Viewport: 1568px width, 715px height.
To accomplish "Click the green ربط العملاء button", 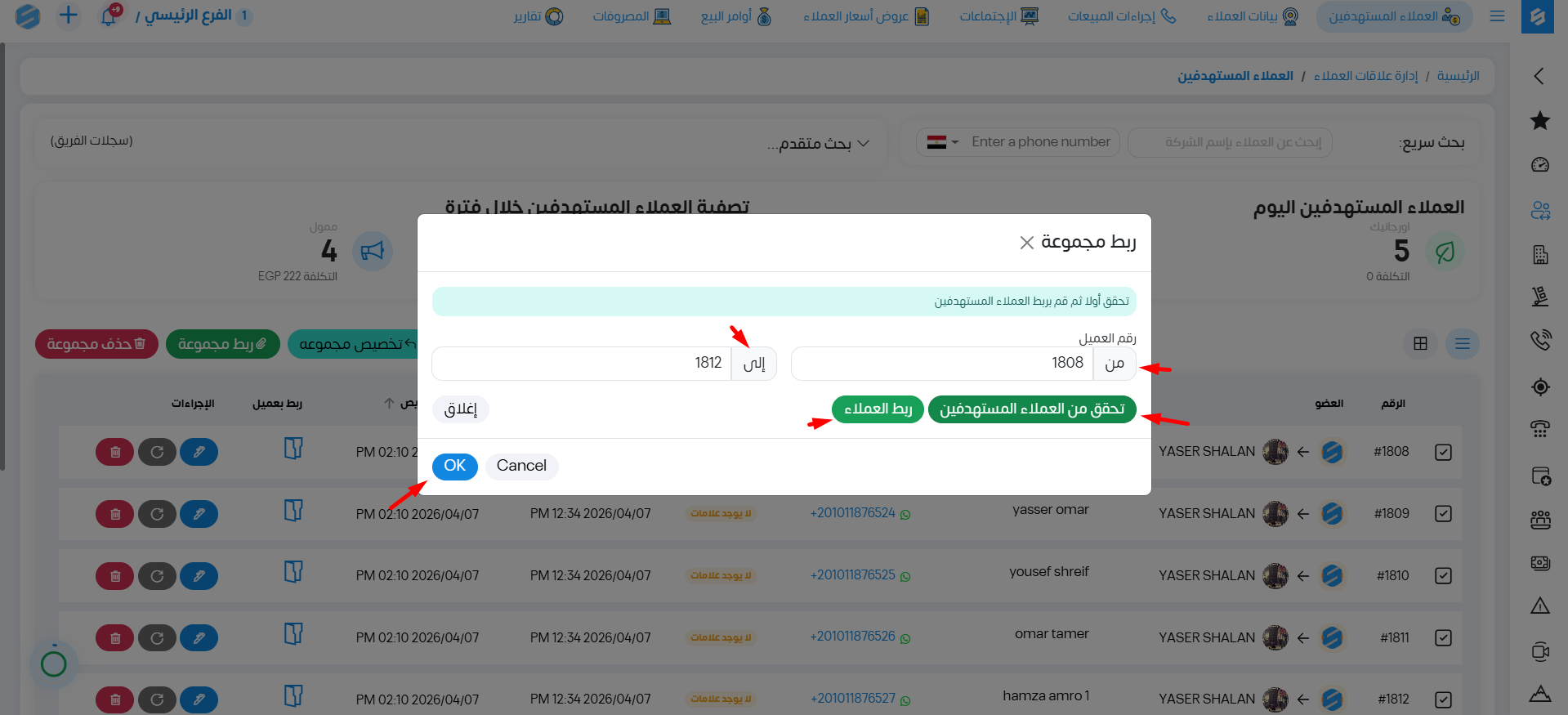I will coord(878,409).
